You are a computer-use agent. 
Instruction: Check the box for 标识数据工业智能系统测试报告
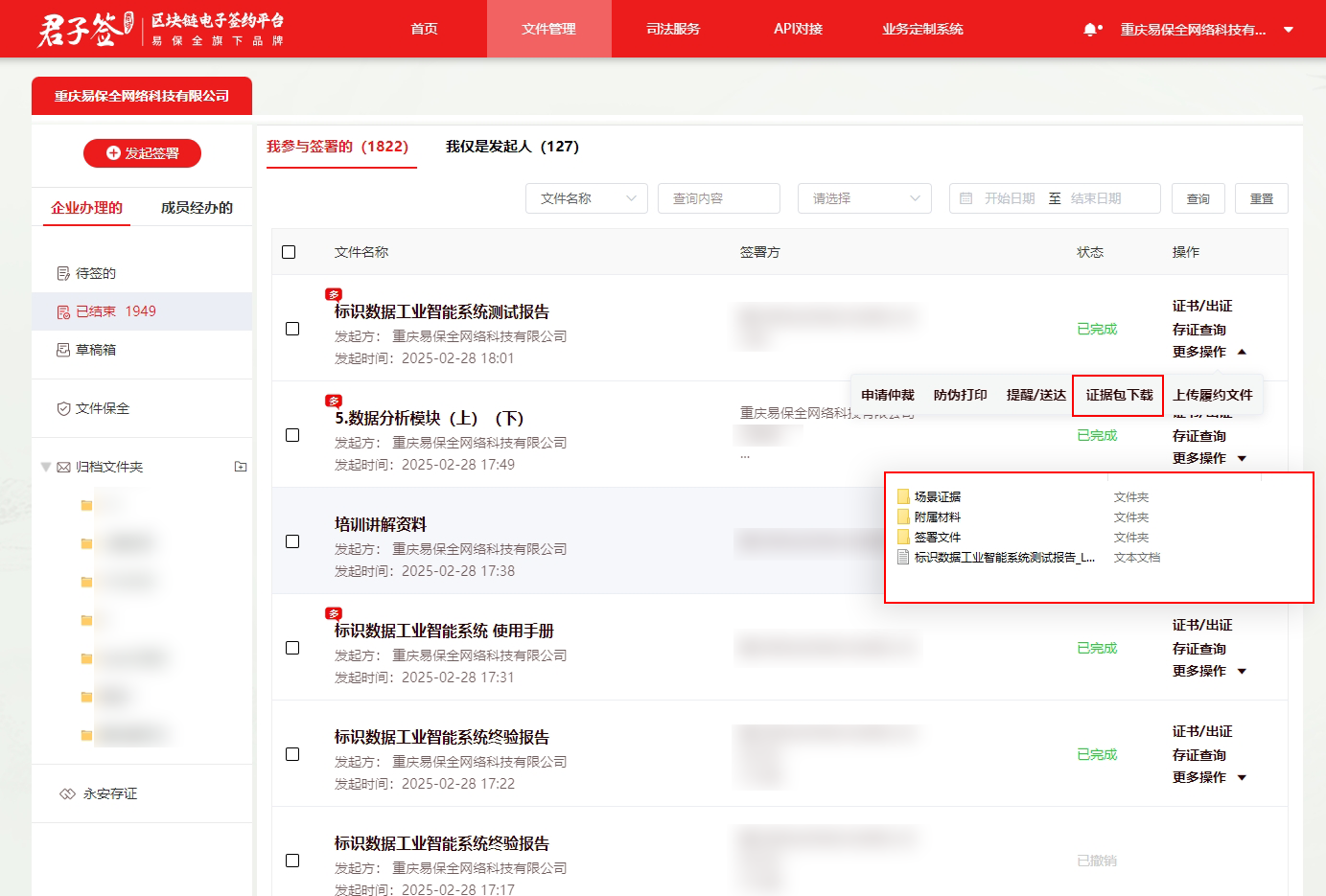292,329
